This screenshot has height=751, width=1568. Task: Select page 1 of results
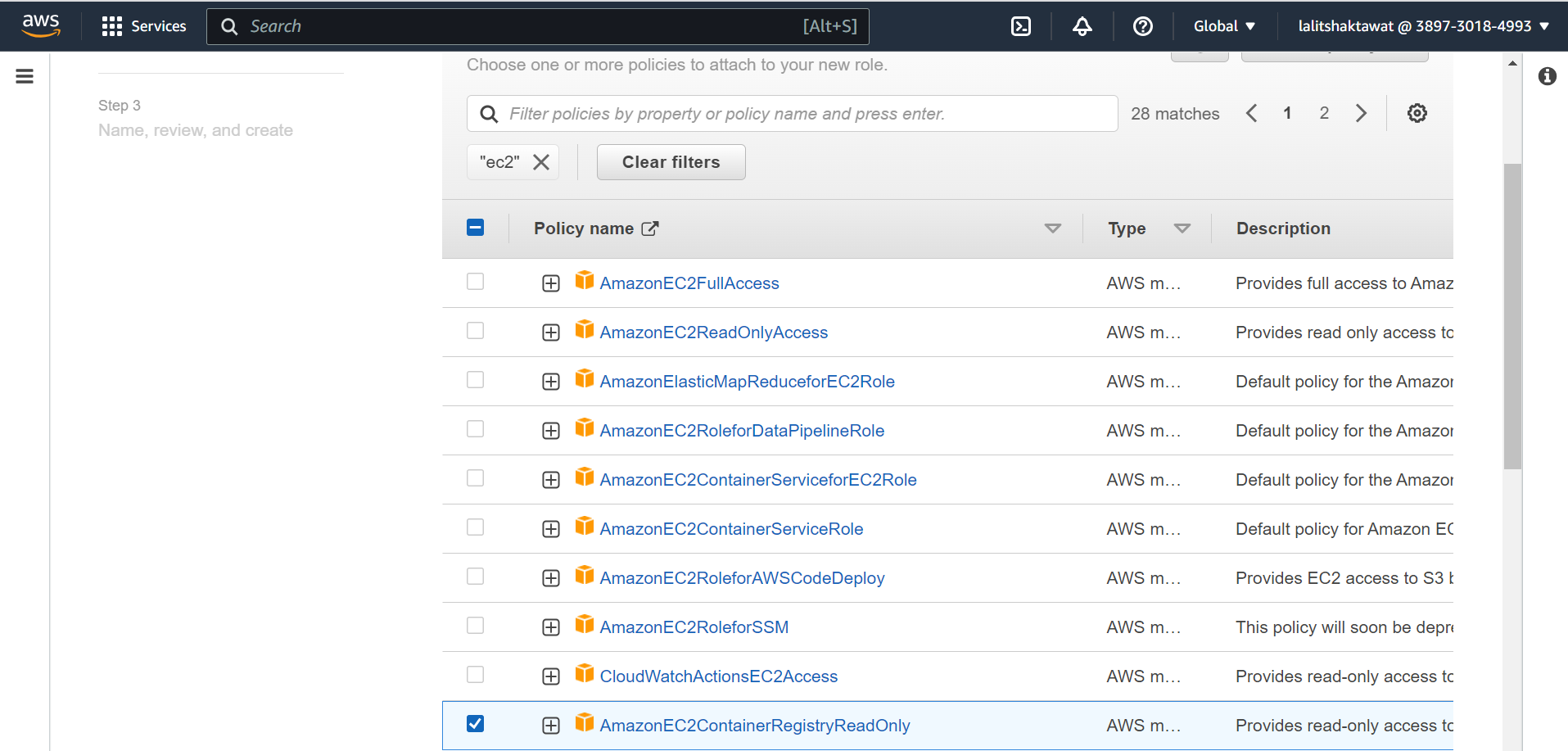pyautogui.click(x=1287, y=113)
